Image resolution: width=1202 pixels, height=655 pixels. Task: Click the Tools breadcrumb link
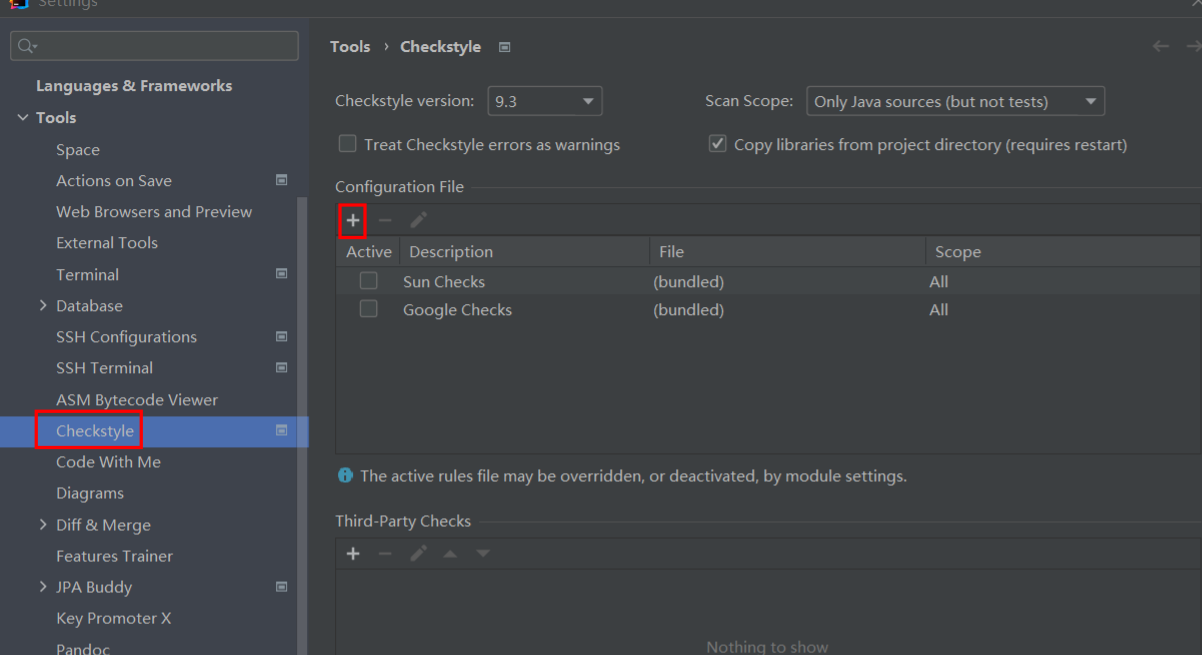coord(350,47)
